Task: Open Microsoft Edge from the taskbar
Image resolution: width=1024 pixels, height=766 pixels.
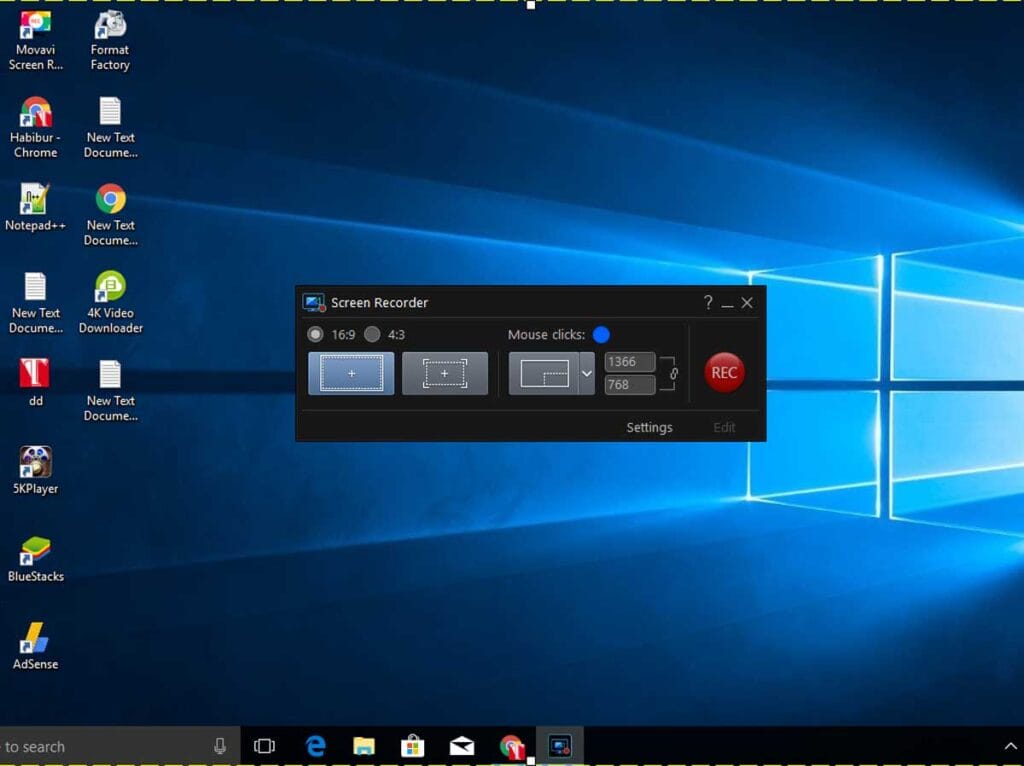Action: pyautogui.click(x=315, y=745)
